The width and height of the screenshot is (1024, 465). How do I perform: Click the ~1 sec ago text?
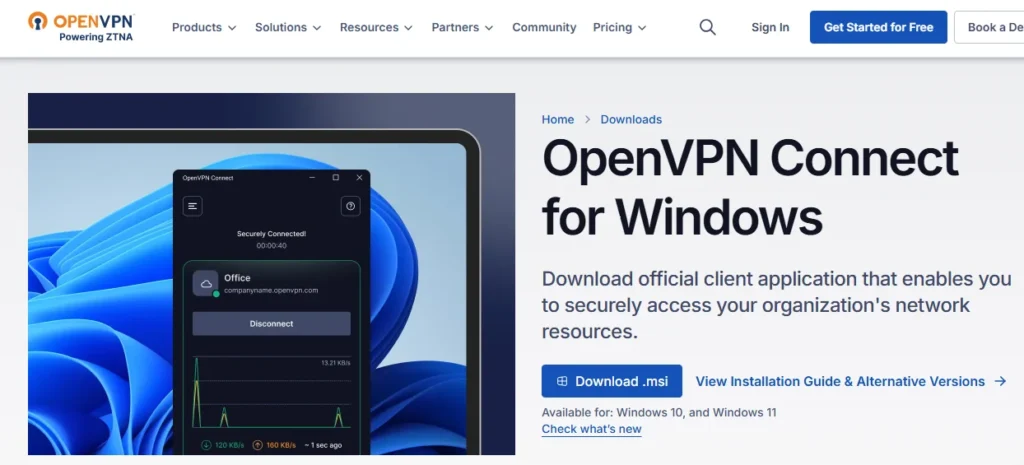click(323, 445)
